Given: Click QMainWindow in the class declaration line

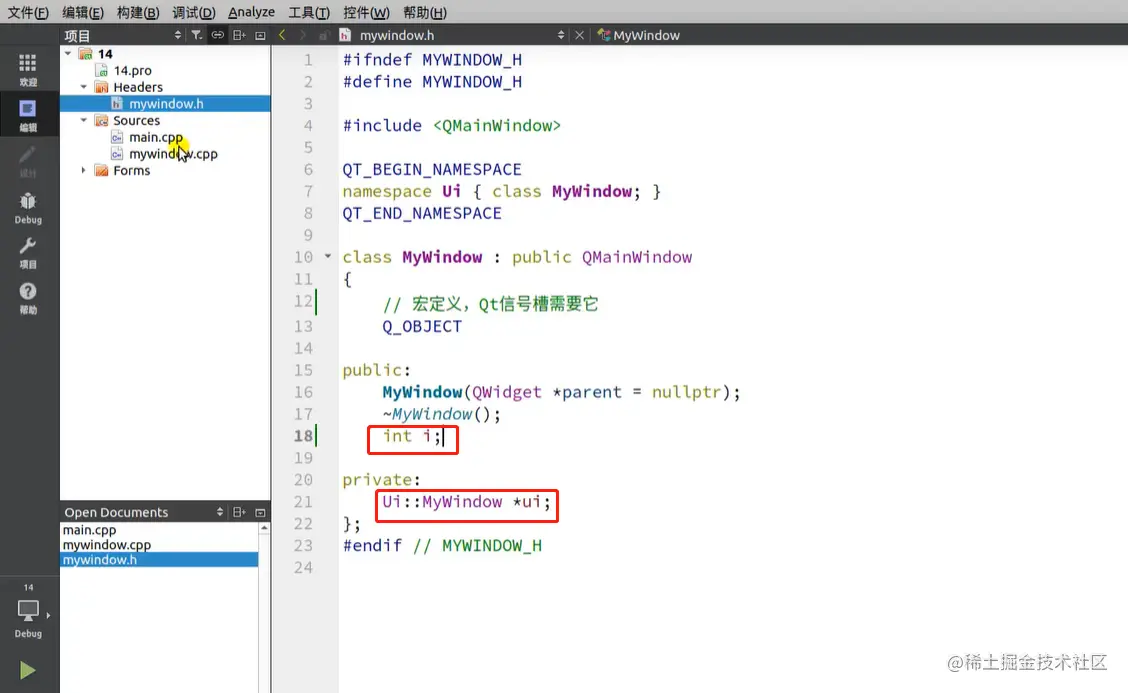Looking at the screenshot, I should pos(637,257).
